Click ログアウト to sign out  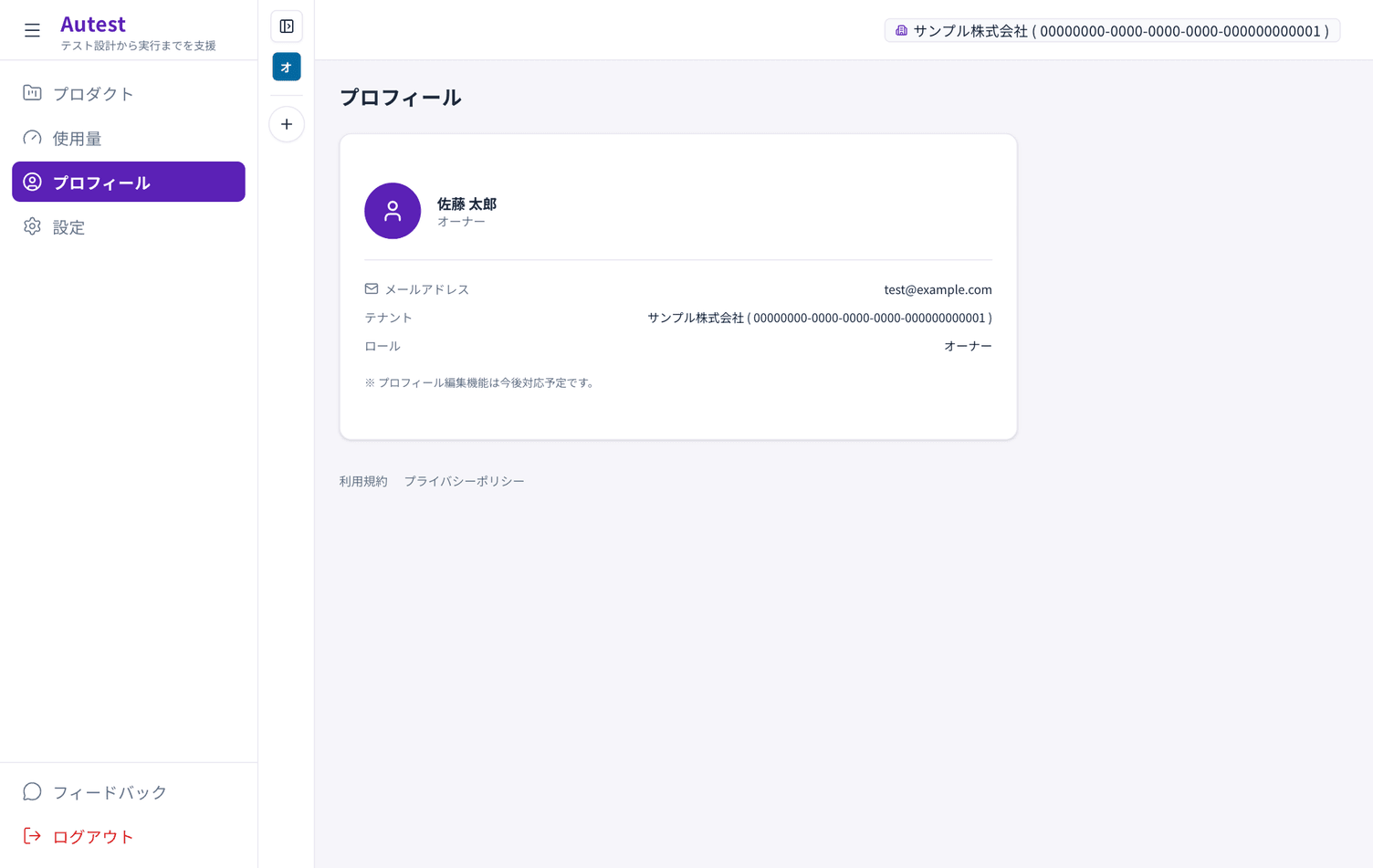[x=129, y=836]
